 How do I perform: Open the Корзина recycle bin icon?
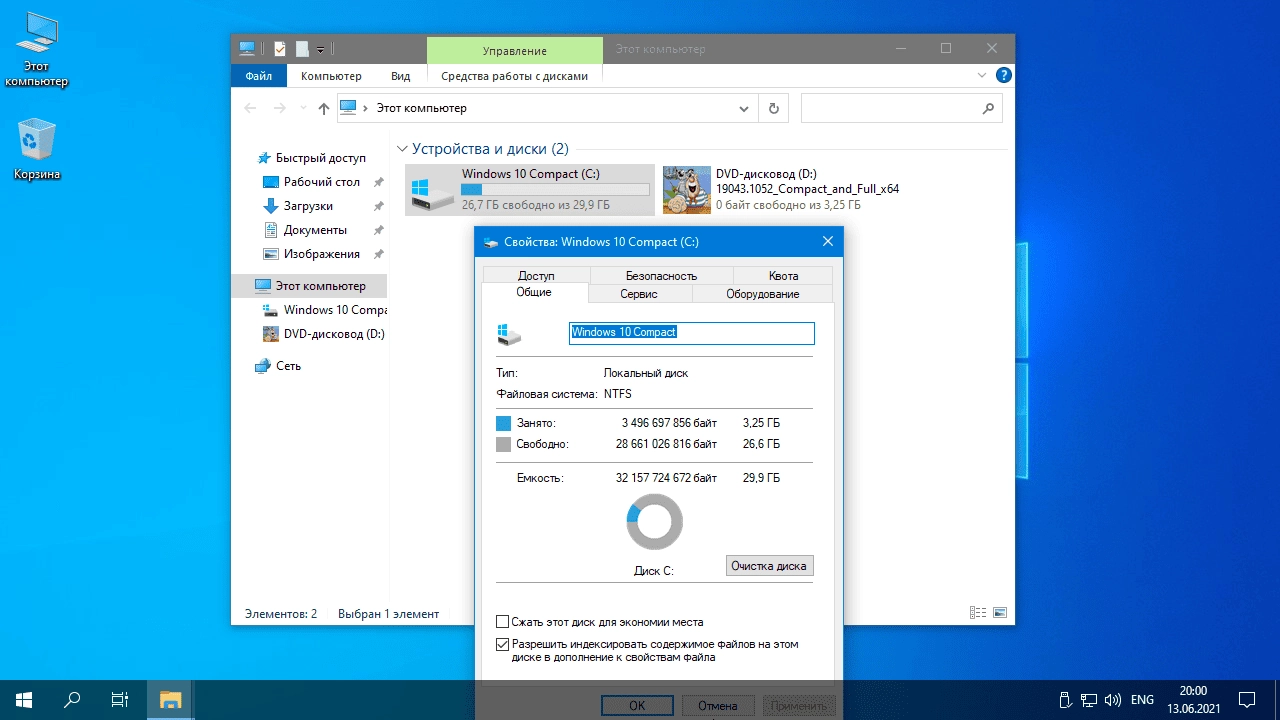pyautogui.click(x=37, y=150)
